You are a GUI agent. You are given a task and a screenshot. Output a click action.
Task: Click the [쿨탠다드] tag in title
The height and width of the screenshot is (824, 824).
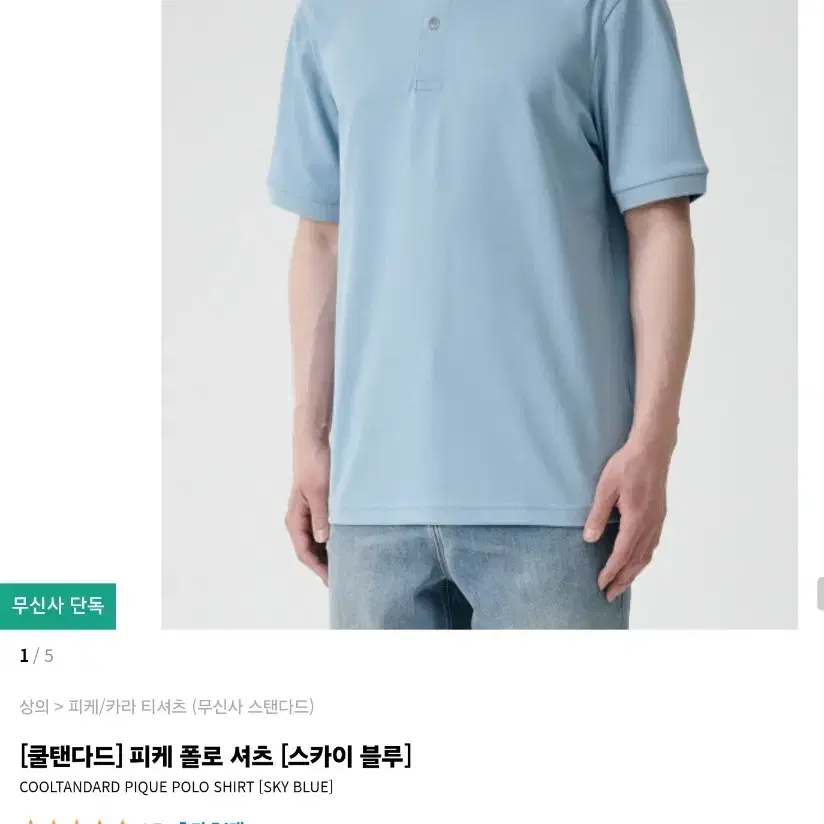[71, 756]
